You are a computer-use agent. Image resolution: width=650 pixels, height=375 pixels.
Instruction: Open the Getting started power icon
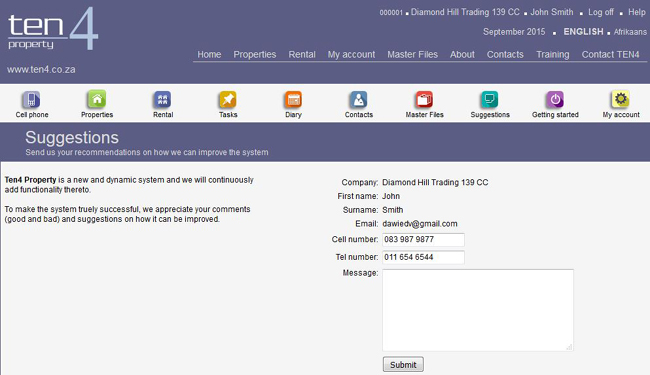coord(555,100)
